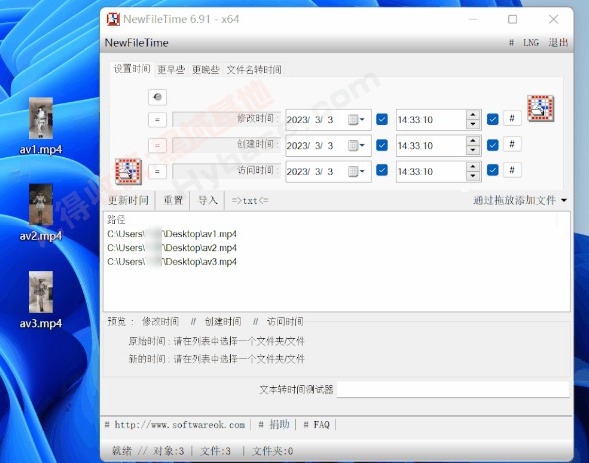Decrease the 修改时间 time with the down arrow
589x463 pixels.
pos(473,124)
